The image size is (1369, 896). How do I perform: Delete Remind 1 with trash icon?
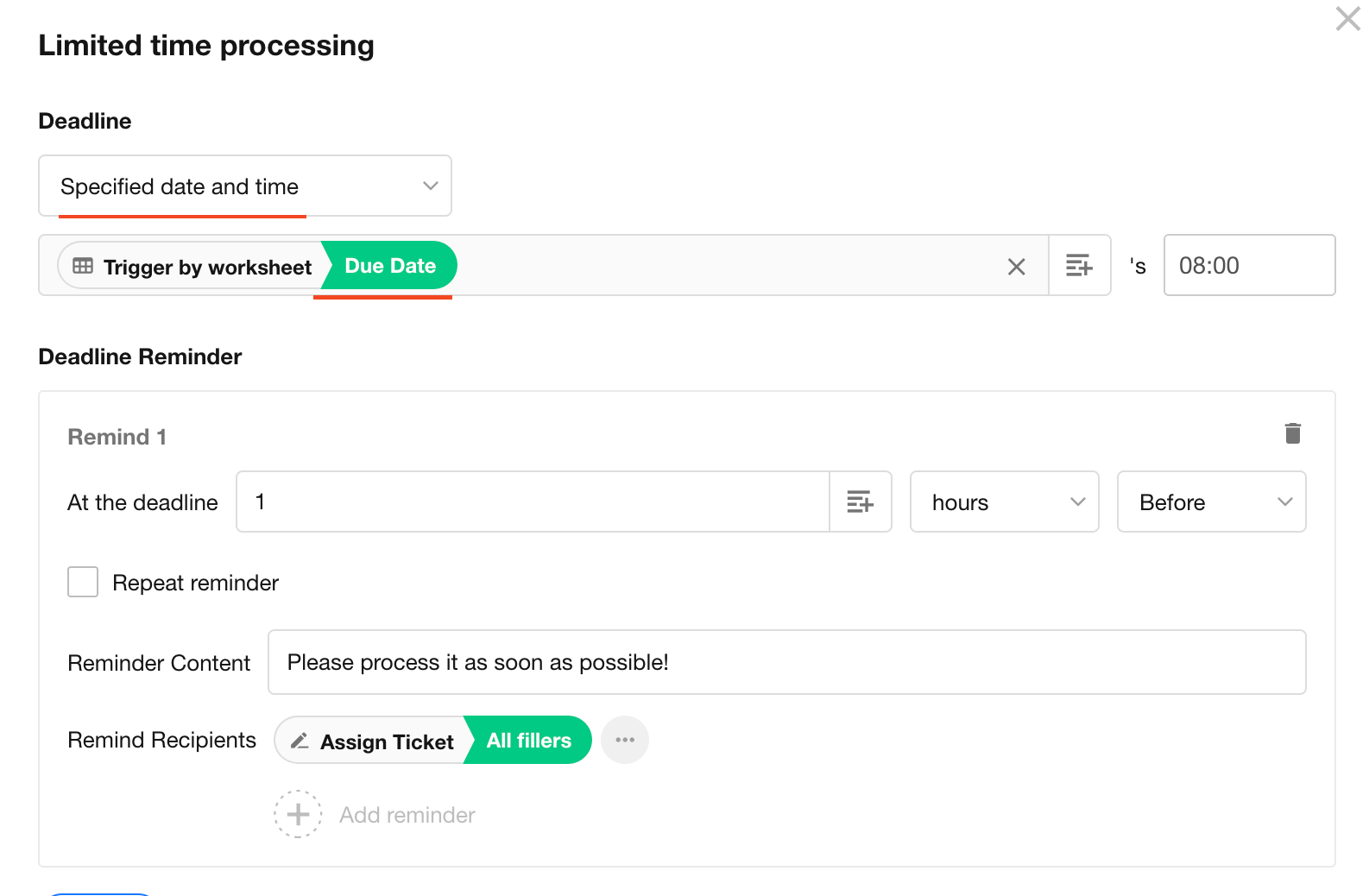[x=1292, y=433]
